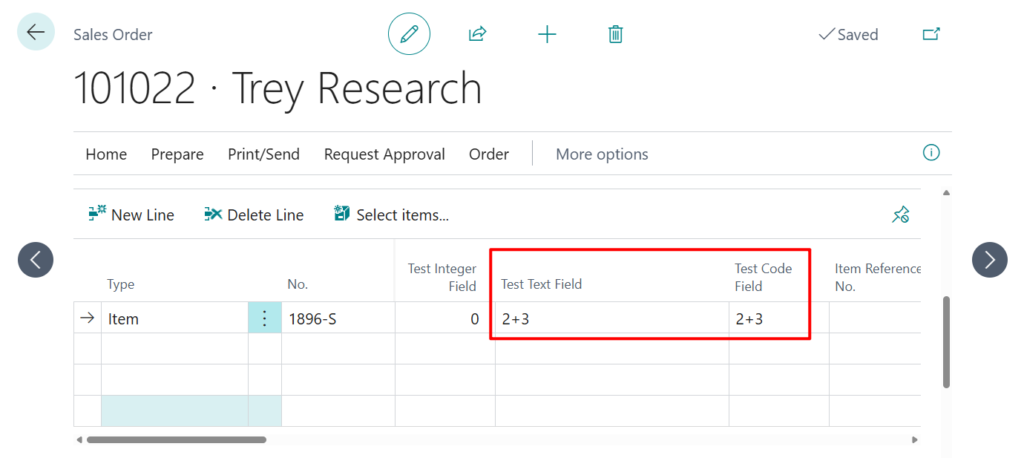Click the Test Text Field cell with 2+3
The width and height of the screenshot is (1024, 458).
tap(610, 319)
